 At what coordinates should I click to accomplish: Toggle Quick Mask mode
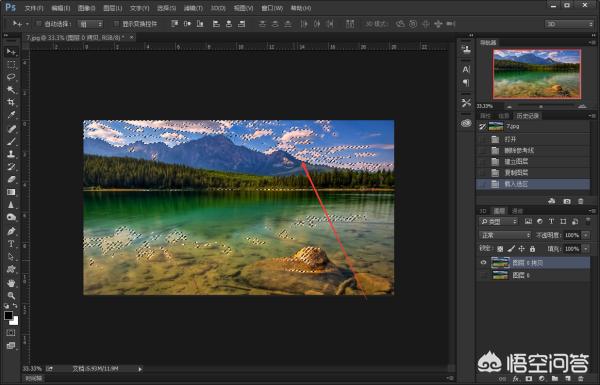coord(11,333)
